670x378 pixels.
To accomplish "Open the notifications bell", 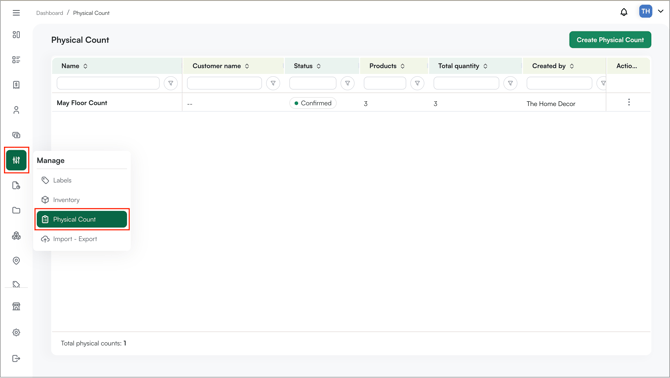I will tap(624, 12).
